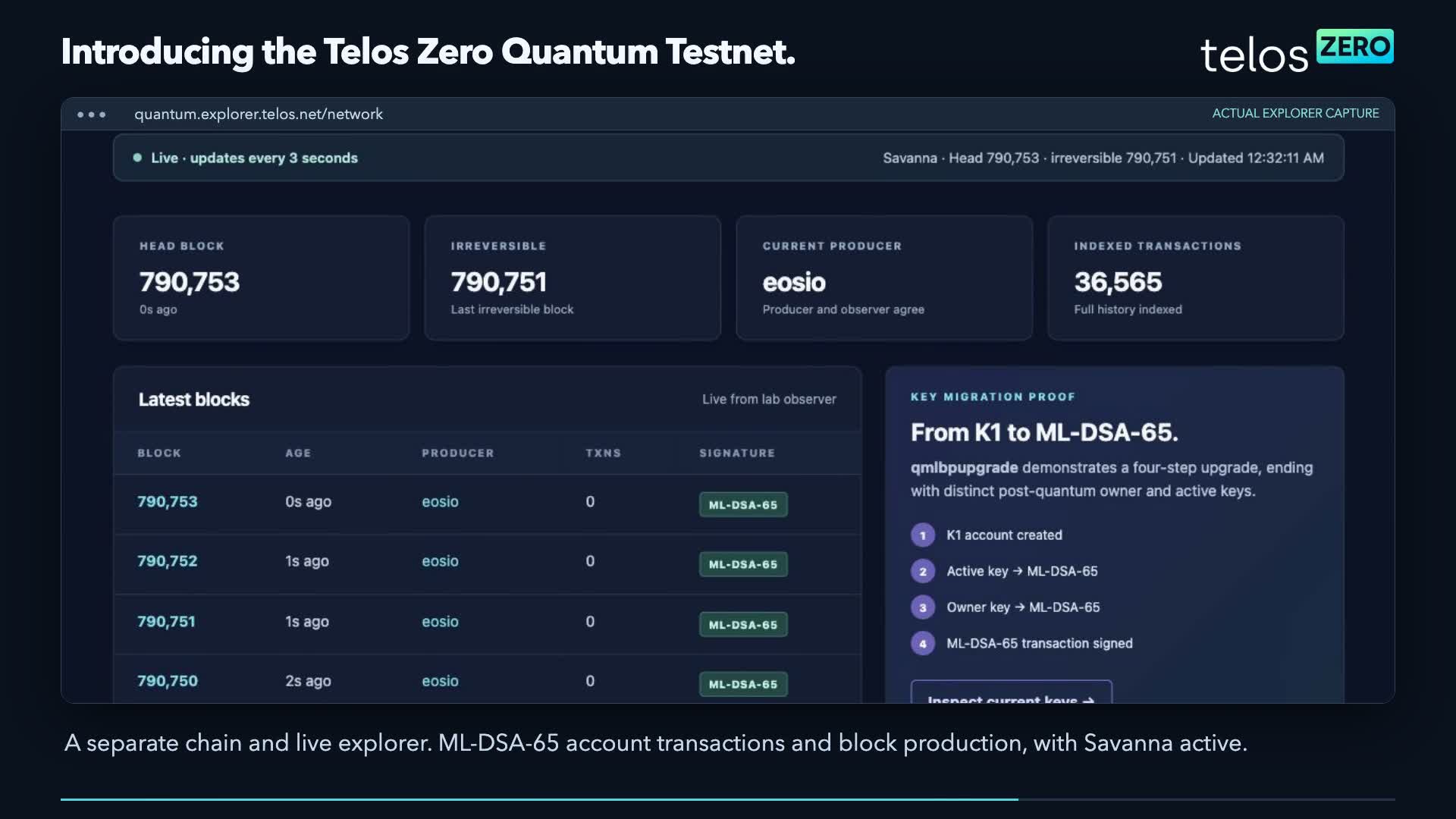The image size is (1456, 819).
Task: Click 'Live from lab observer' text
Action: [x=769, y=399]
